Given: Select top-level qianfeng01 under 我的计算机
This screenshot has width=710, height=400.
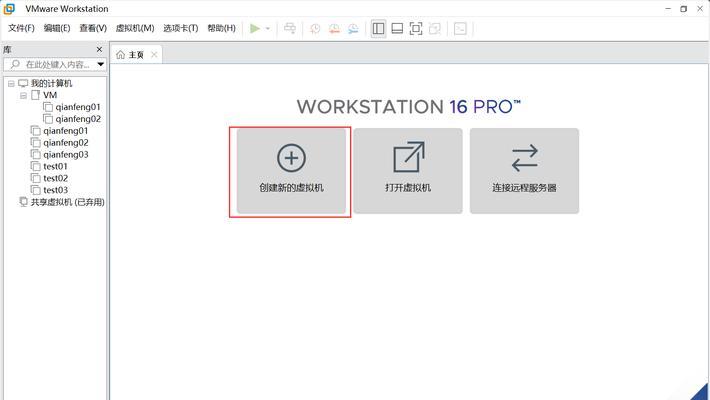Looking at the screenshot, I should pyautogui.click(x=66, y=130).
